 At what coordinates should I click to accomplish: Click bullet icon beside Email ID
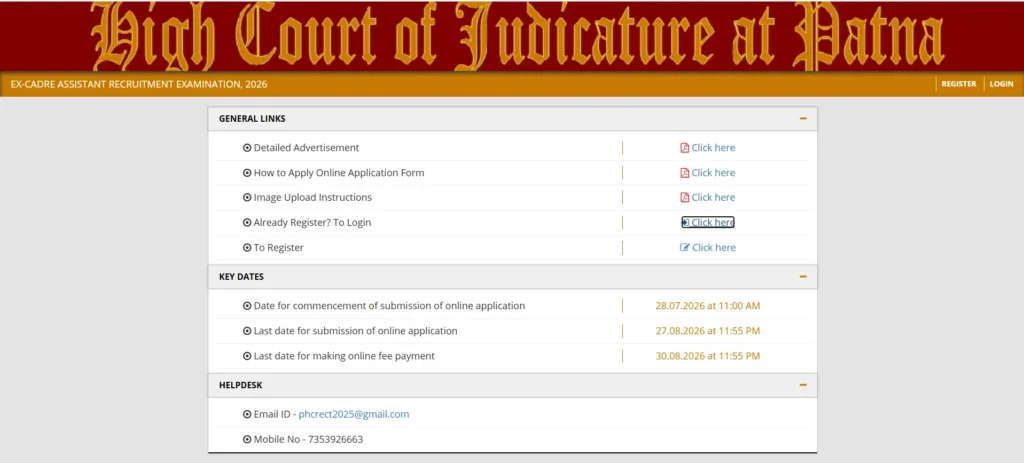coord(247,414)
